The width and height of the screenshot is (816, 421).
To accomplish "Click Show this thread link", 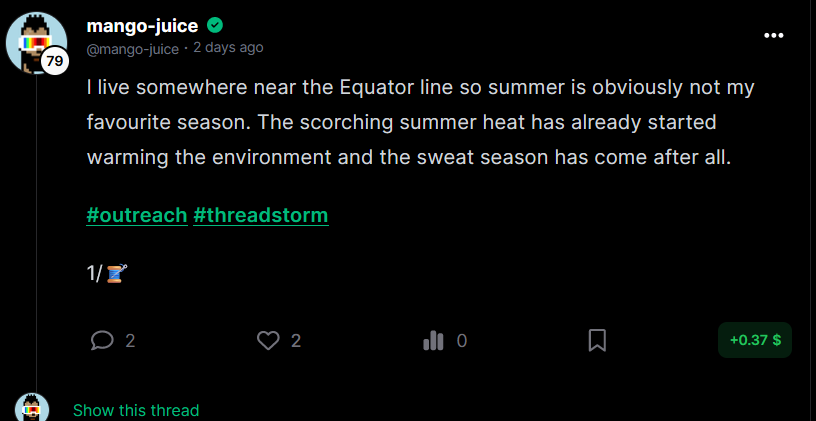I will (136, 410).
